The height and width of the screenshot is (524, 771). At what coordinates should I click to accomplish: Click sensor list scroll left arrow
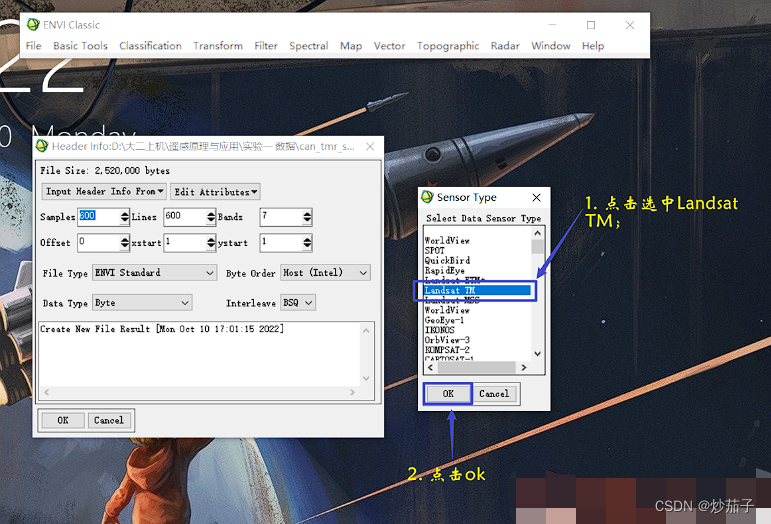tap(431, 367)
